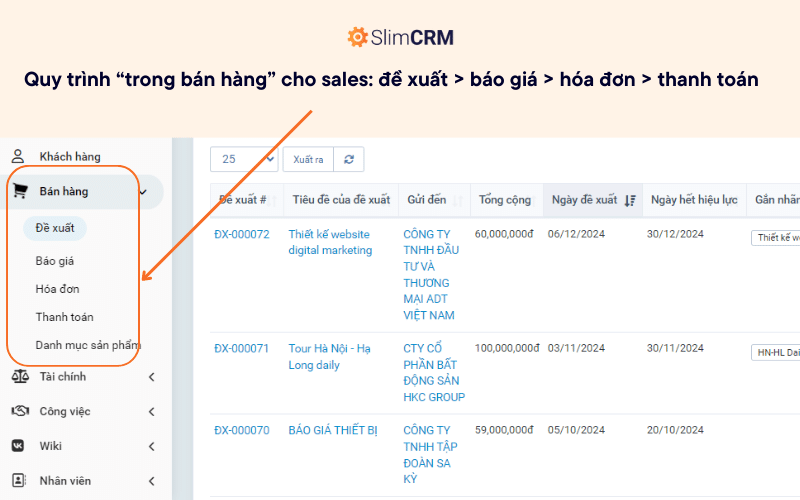
Task: Click the Nhân viên ID badge icon
Action: tap(18, 481)
